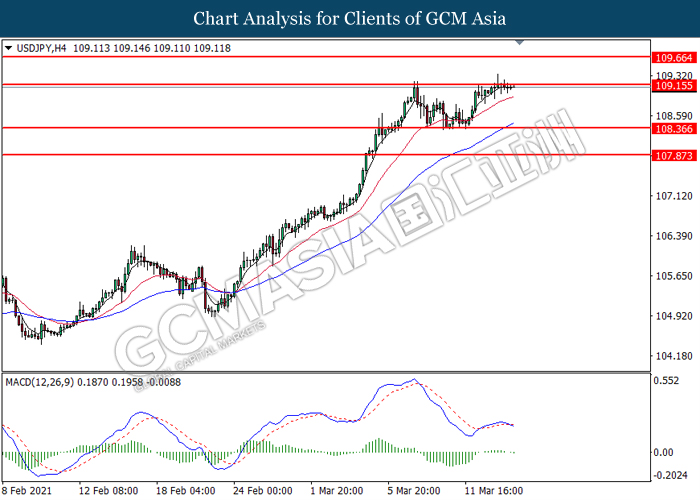Click the 107.873 support level label

click(675, 156)
